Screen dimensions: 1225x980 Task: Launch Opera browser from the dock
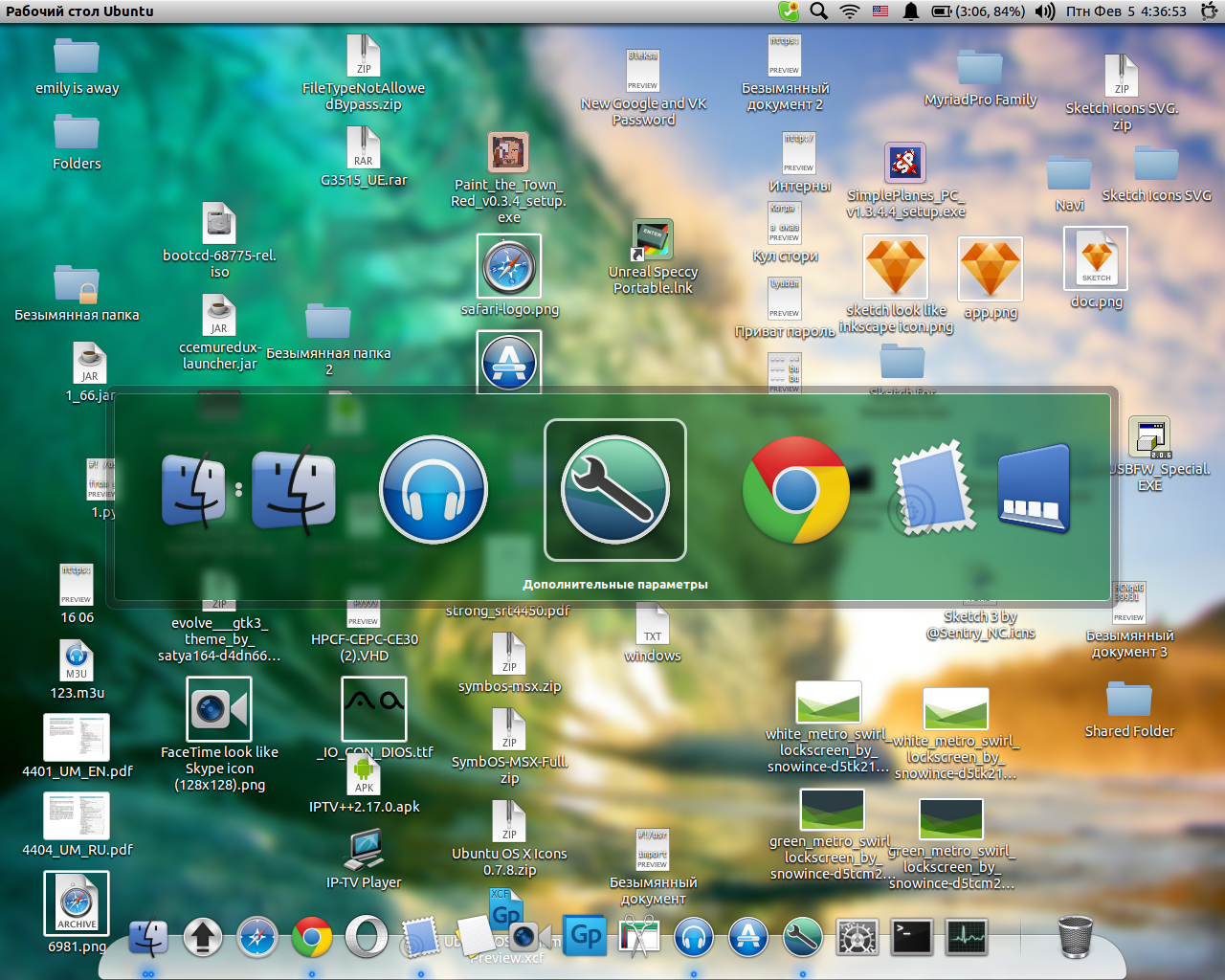click(367, 938)
